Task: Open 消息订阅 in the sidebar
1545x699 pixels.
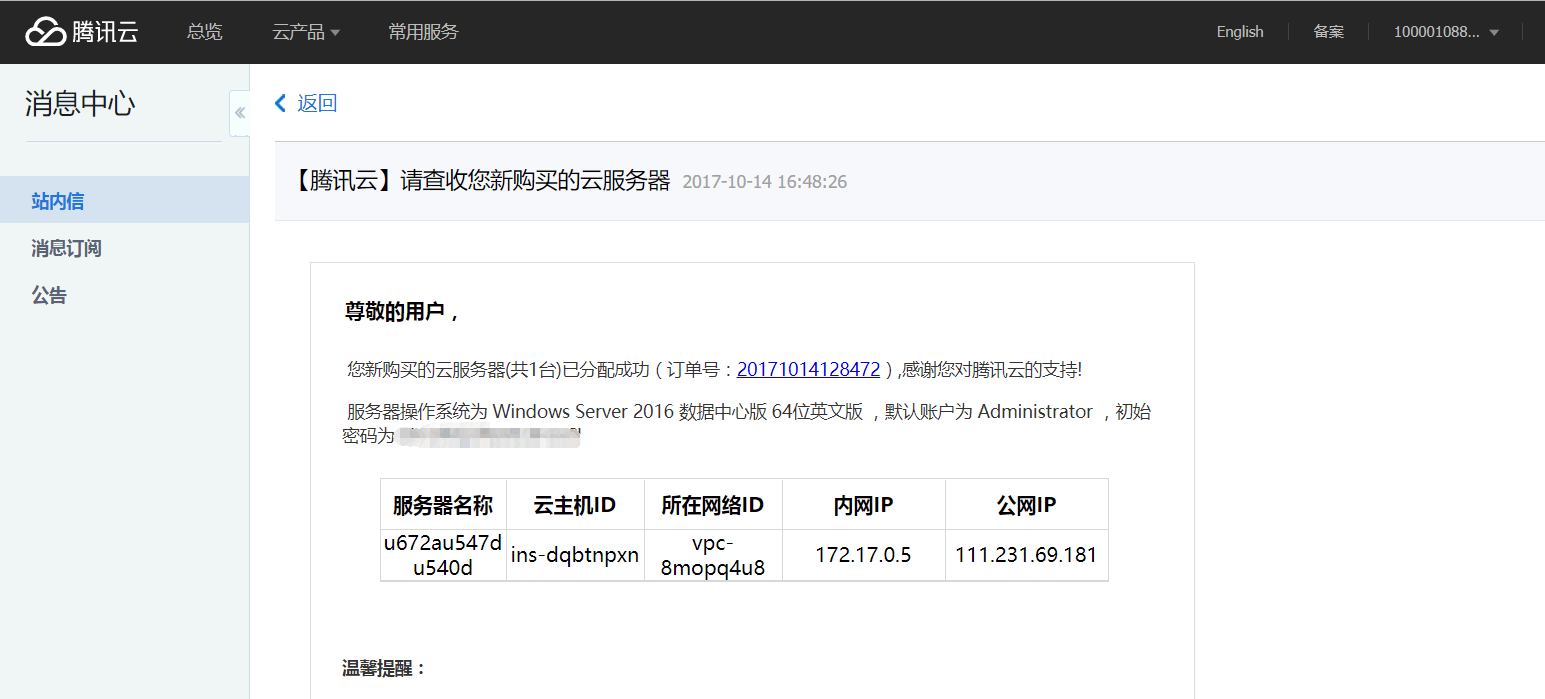Action: [66, 248]
